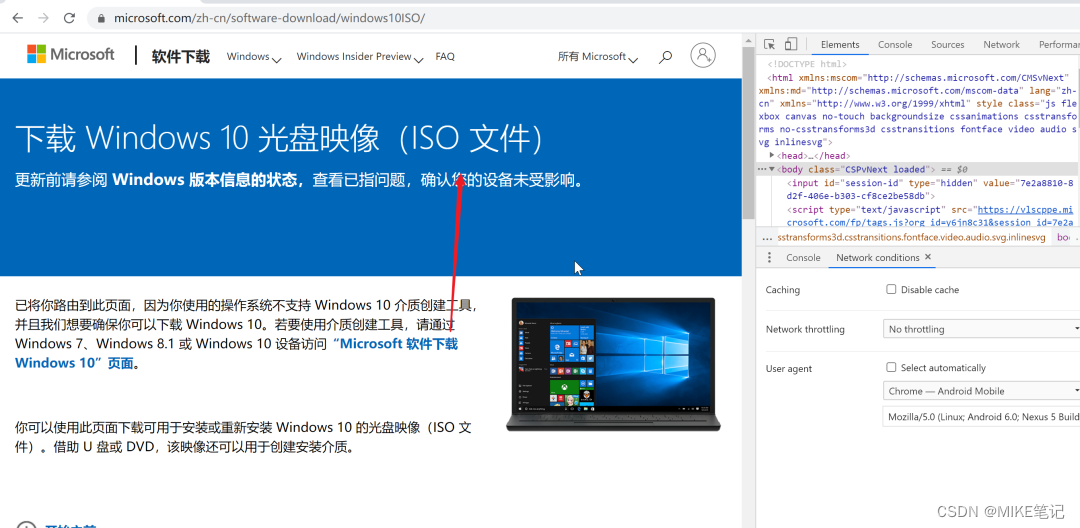Collapse the body element node

(772, 169)
